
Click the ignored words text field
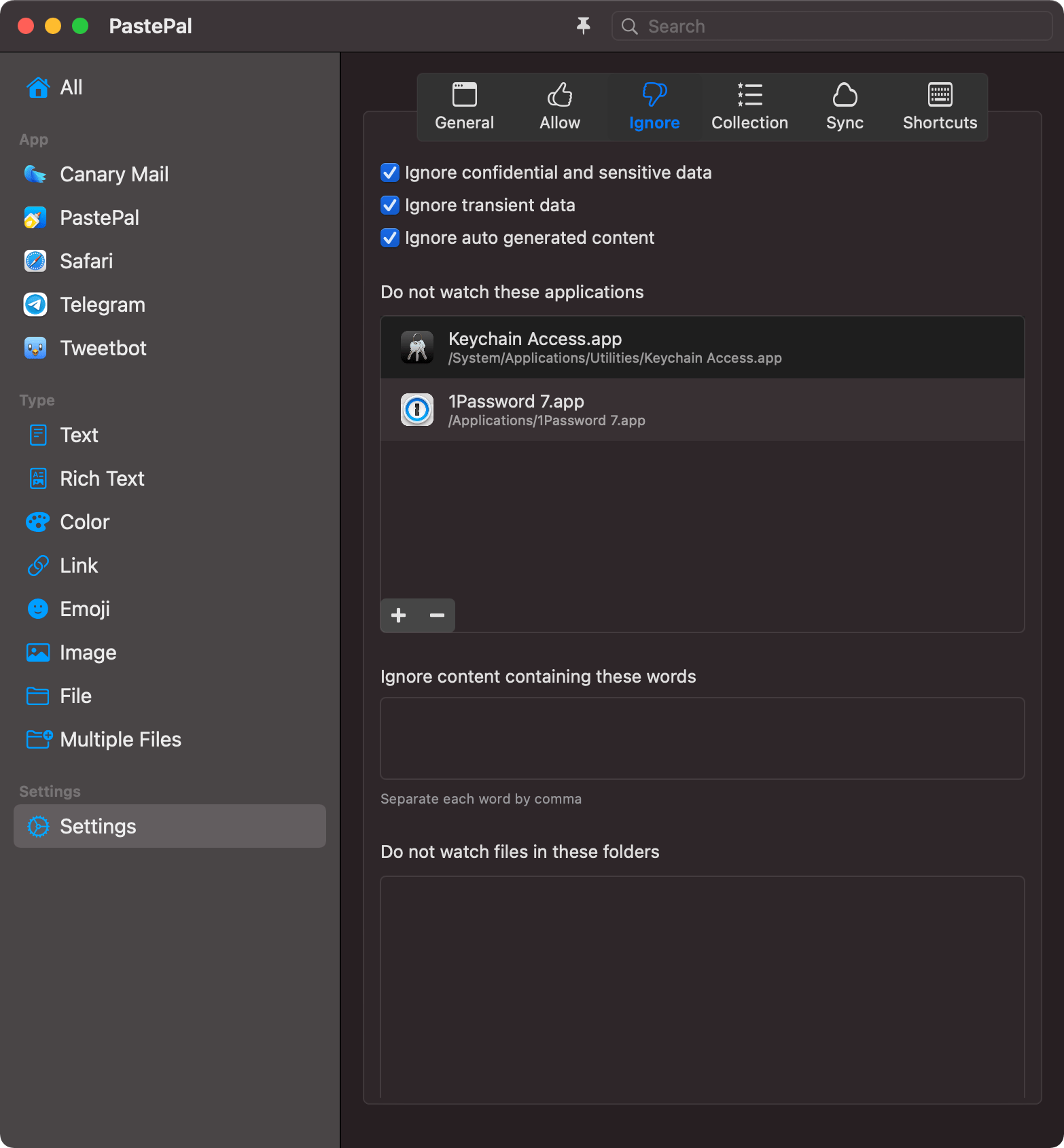coord(703,738)
